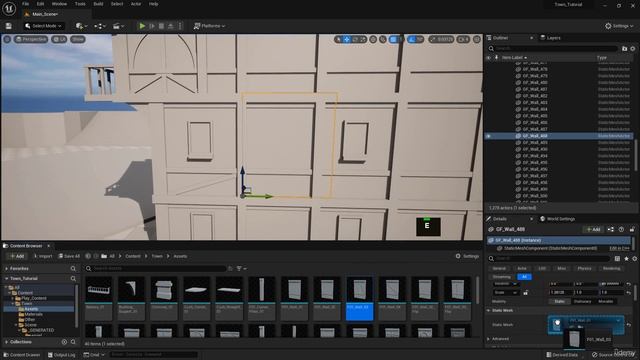
Task: Open the Outliner settings gear
Action: point(633,49)
